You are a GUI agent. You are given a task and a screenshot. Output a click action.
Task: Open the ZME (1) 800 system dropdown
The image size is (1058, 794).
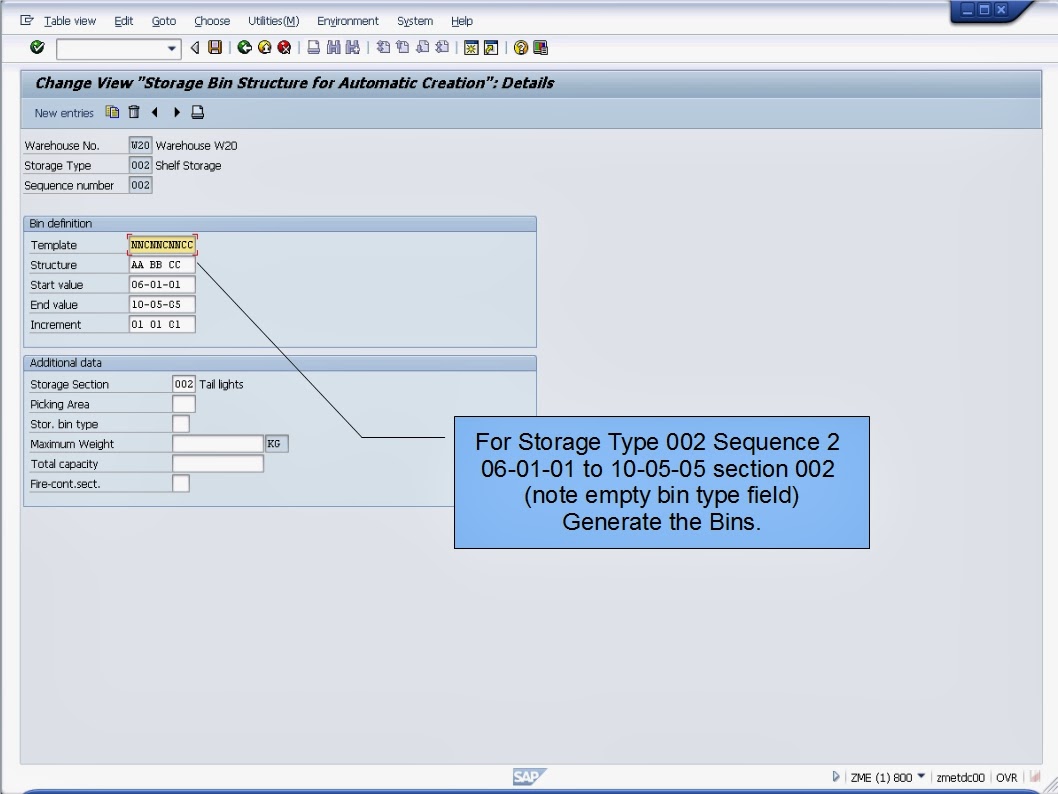pyautogui.click(x=921, y=777)
